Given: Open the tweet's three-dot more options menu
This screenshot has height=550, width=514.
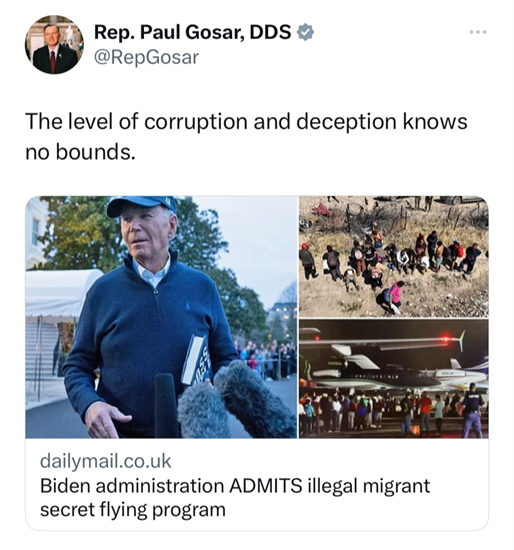Looking at the screenshot, I should [x=478, y=32].
